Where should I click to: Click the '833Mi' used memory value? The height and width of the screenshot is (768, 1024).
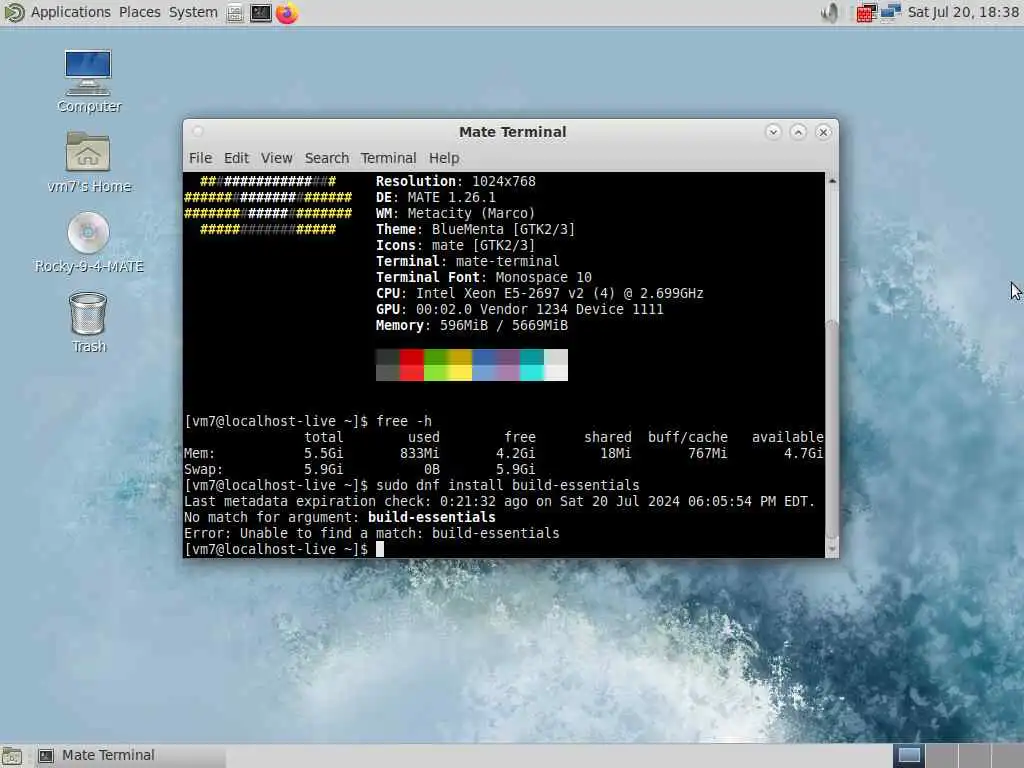pyautogui.click(x=419, y=453)
